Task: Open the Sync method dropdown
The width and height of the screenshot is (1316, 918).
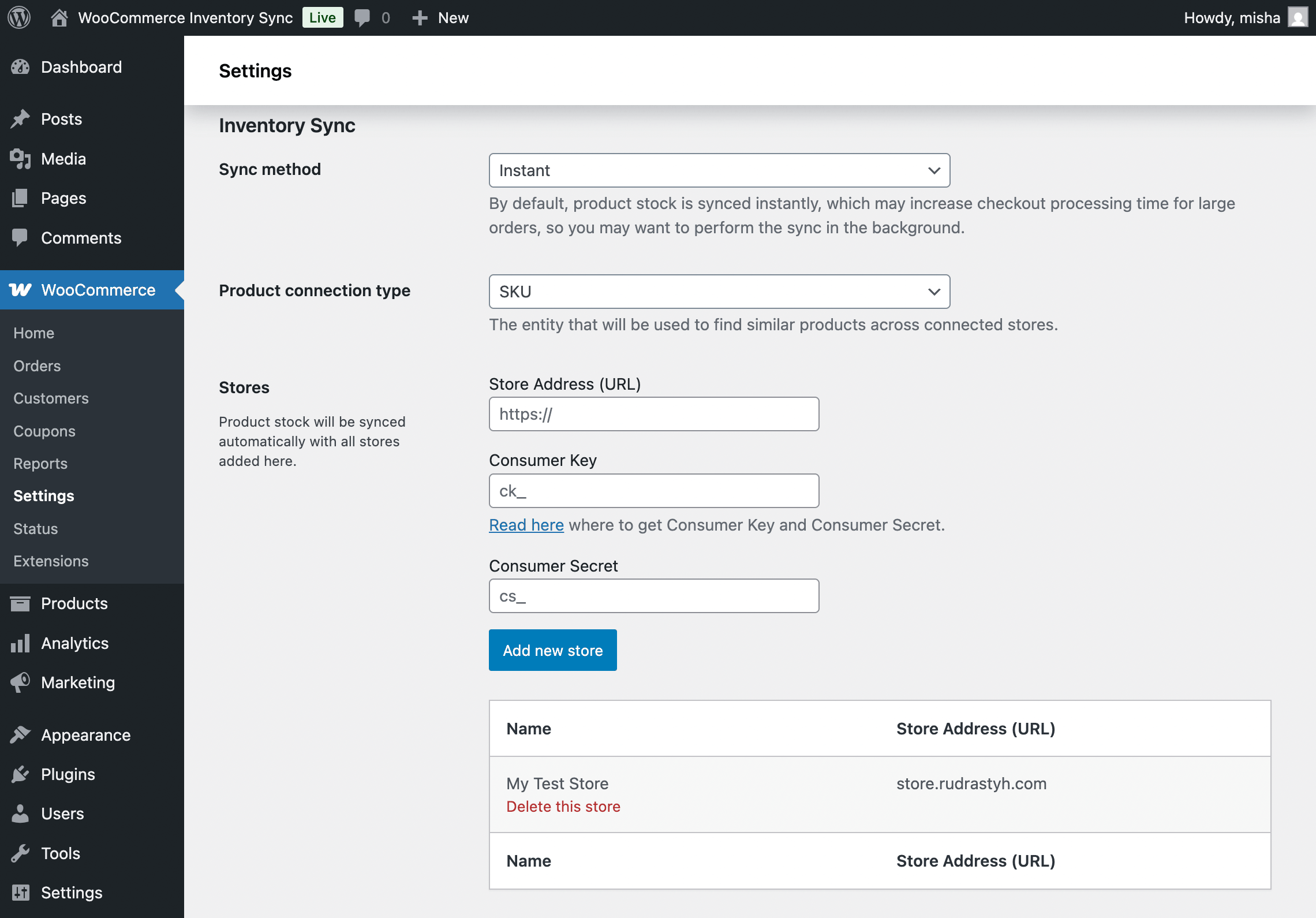Action: click(719, 170)
